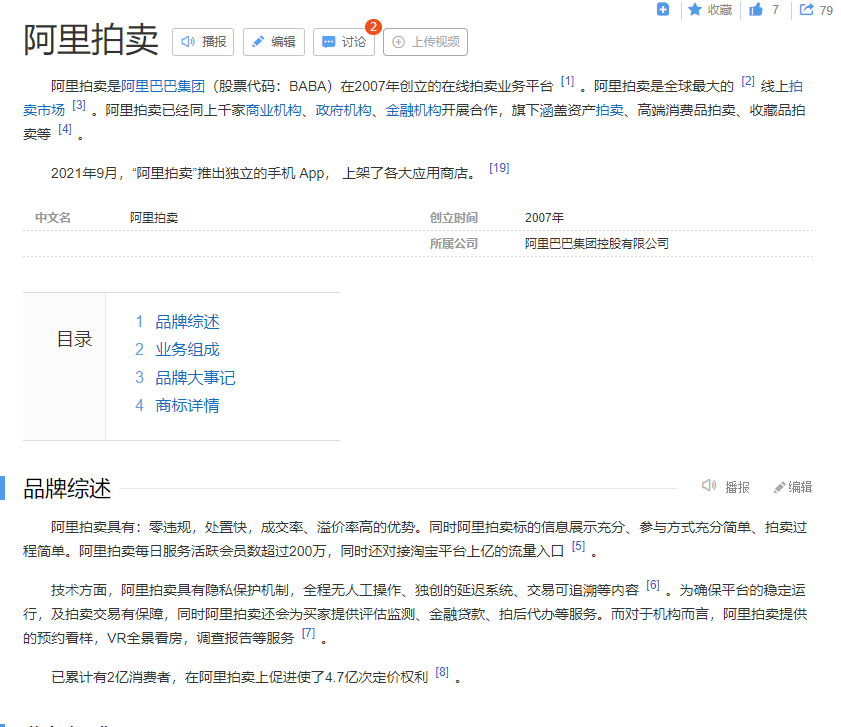Open reference [6] citation
This screenshot has height=727, width=841.
pyautogui.click(x=653, y=585)
